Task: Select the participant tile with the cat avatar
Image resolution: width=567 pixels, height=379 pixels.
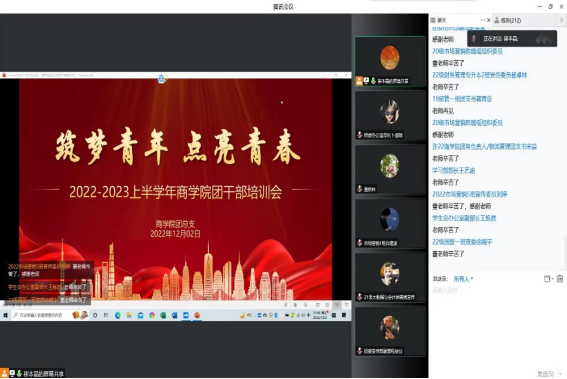Action: pos(390,277)
